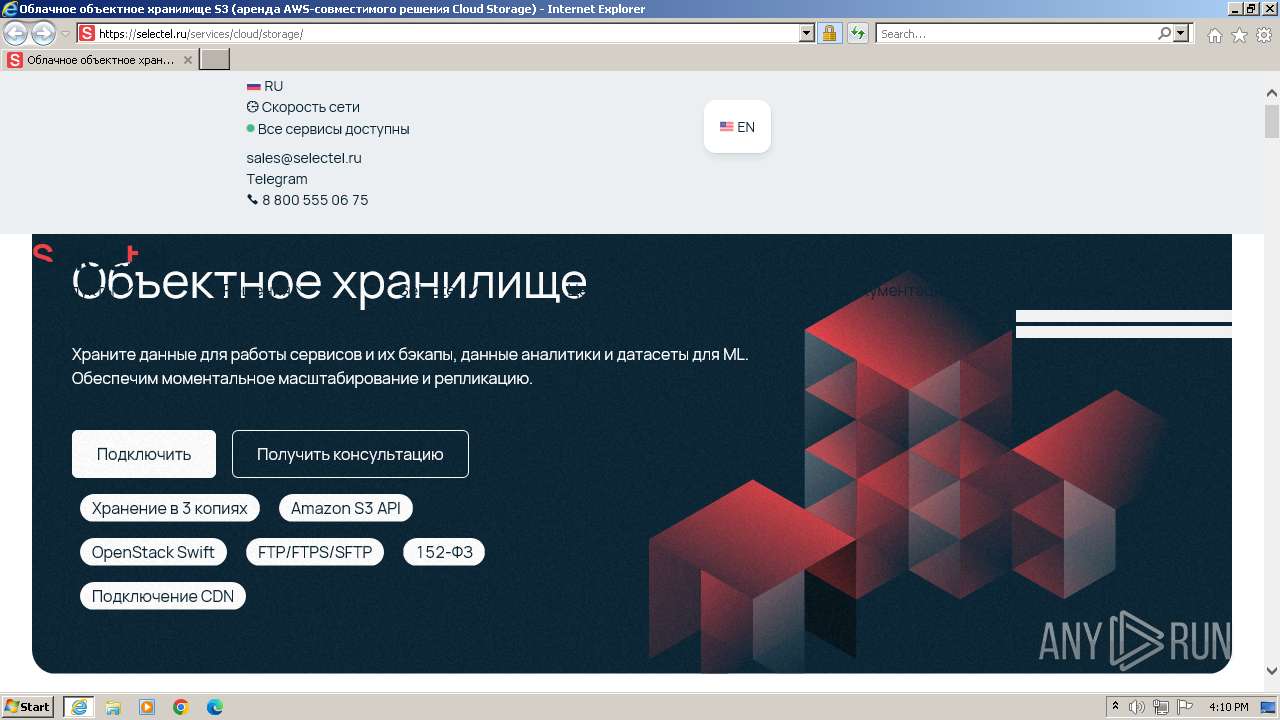Click the page scrollbar down arrow
This screenshot has width=1280, height=720.
[1272, 671]
